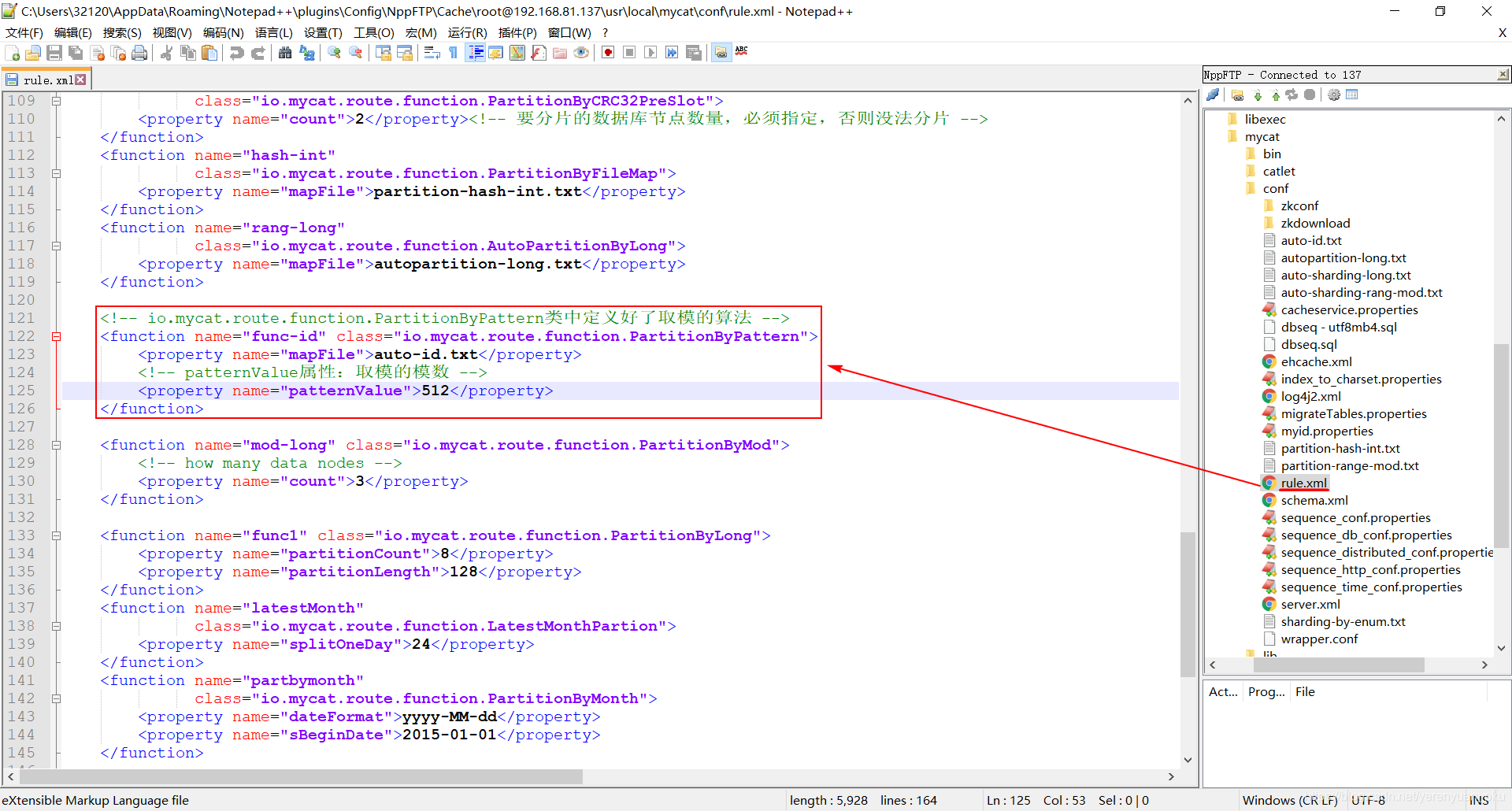The width and height of the screenshot is (1512, 811).
Task: Click the Playback macro icon
Action: (x=650, y=53)
